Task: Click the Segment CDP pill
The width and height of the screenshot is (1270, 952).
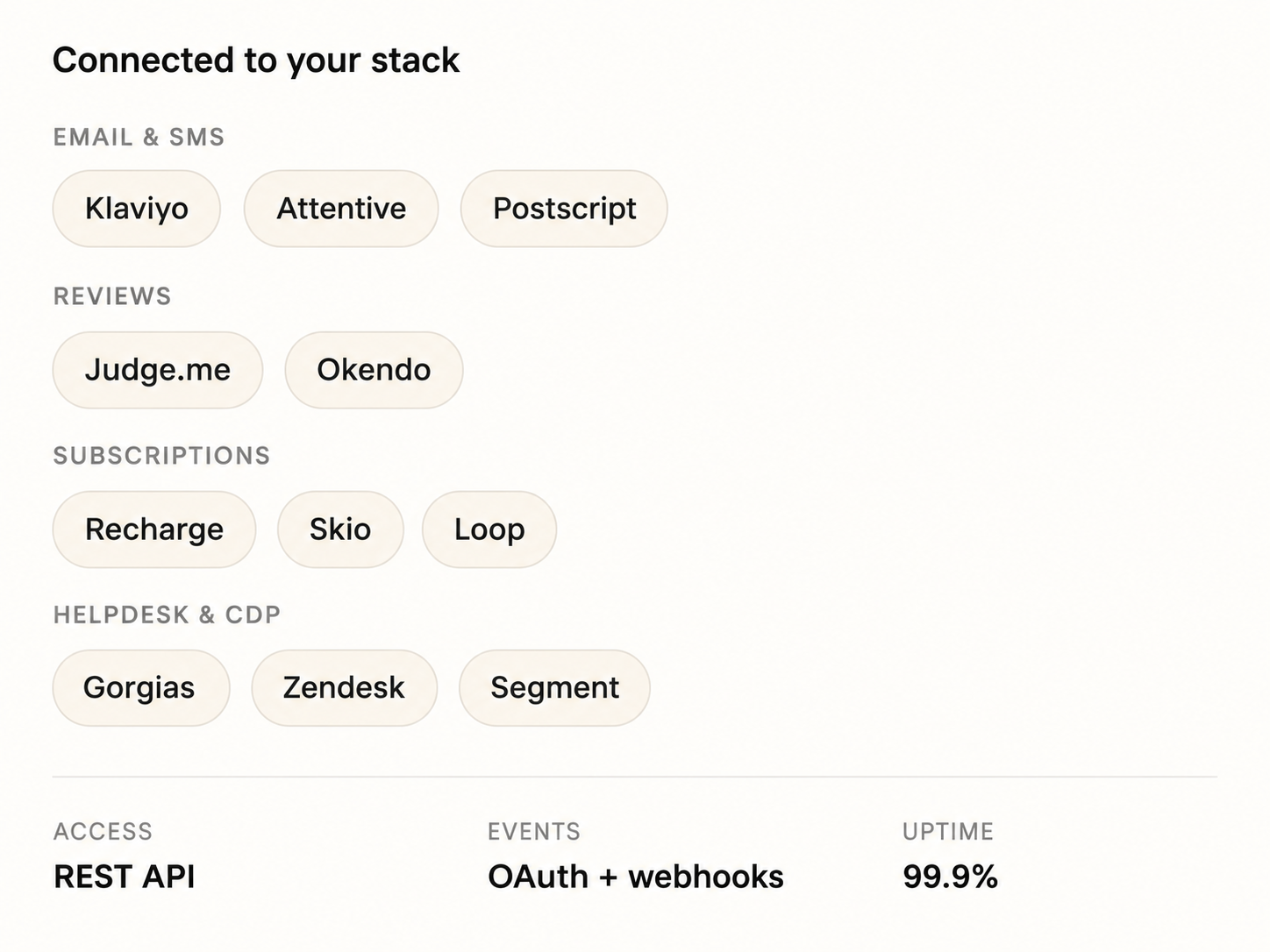Action: click(554, 688)
